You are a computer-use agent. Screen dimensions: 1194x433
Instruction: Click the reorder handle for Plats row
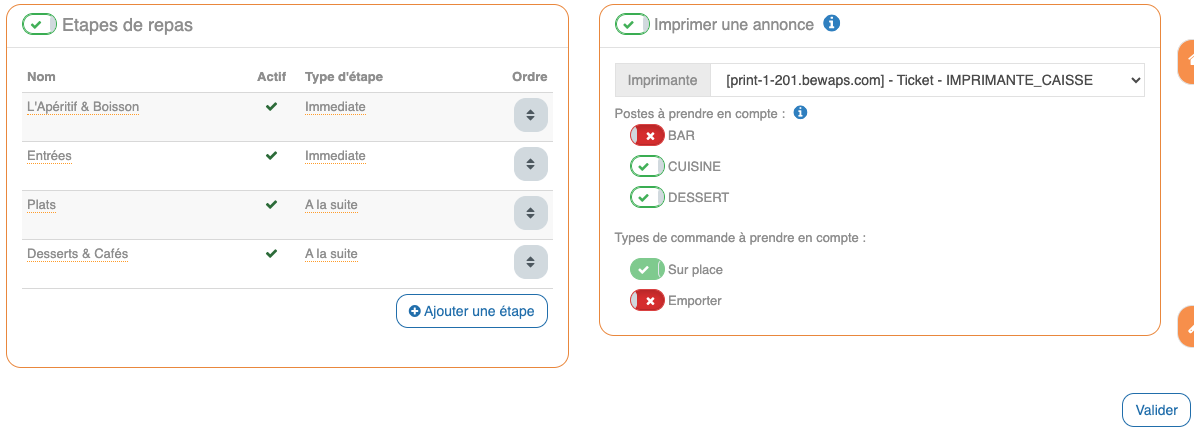(530, 213)
